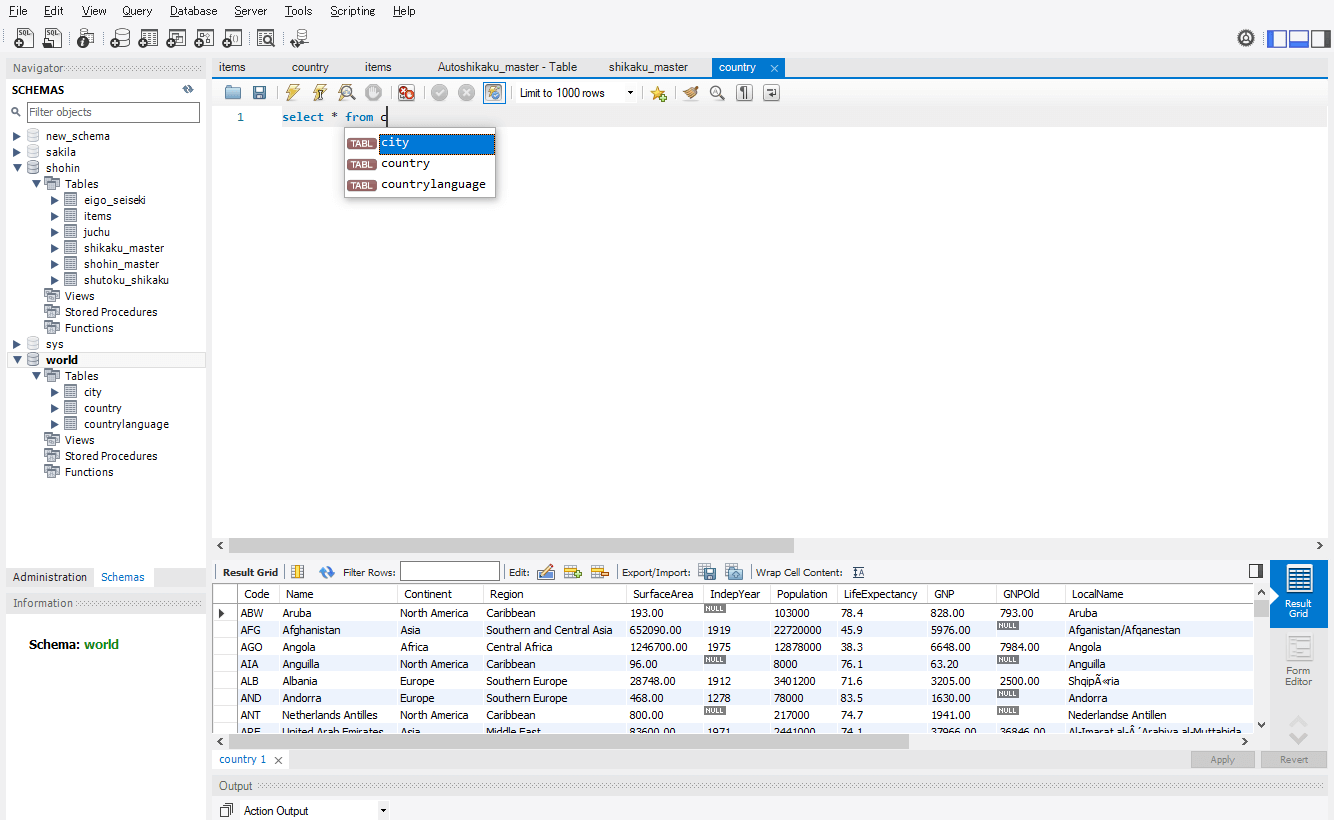The width and height of the screenshot is (1334, 820).
Task: Execute the SQL query with the lightning bolt icon
Action: click(291, 92)
